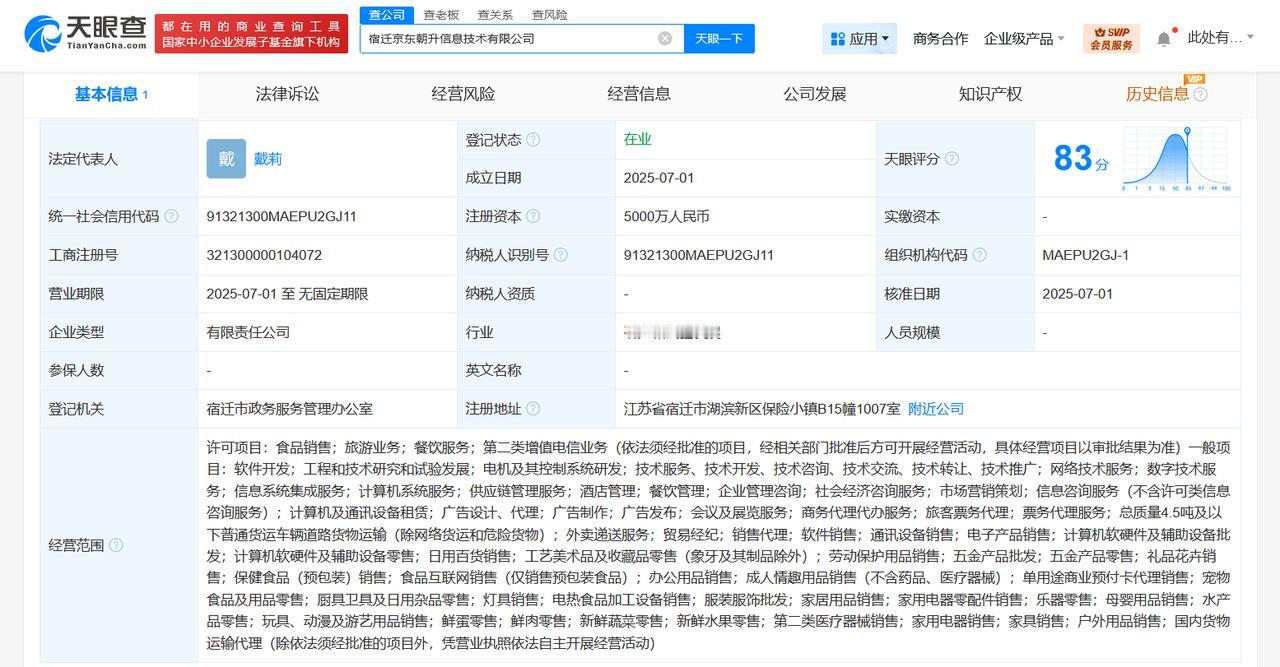Click organization code MAEPU2GJ-1
Viewport: 1280px width, 667px height.
pos(1085,255)
